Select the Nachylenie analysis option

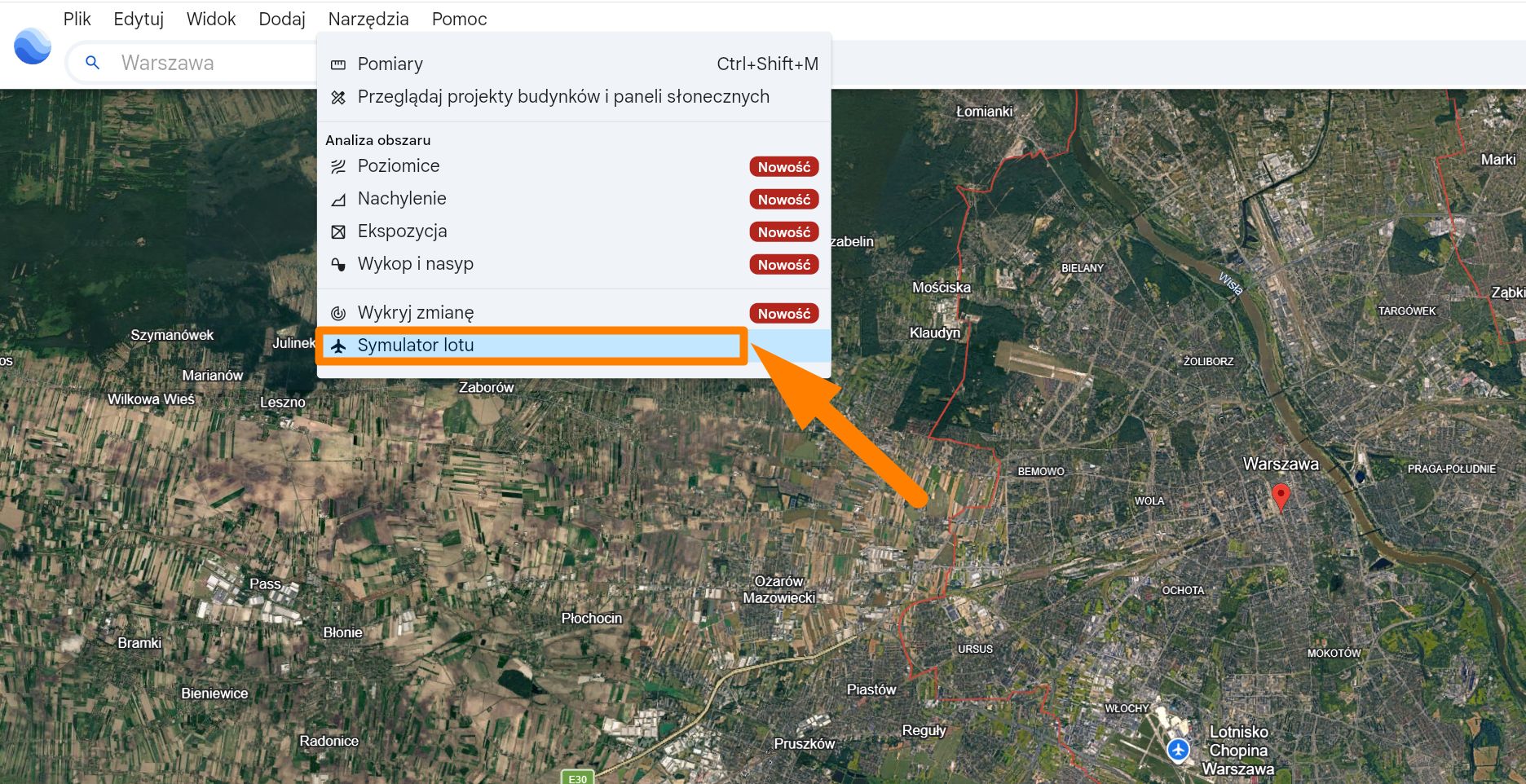[x=574, y=199]
